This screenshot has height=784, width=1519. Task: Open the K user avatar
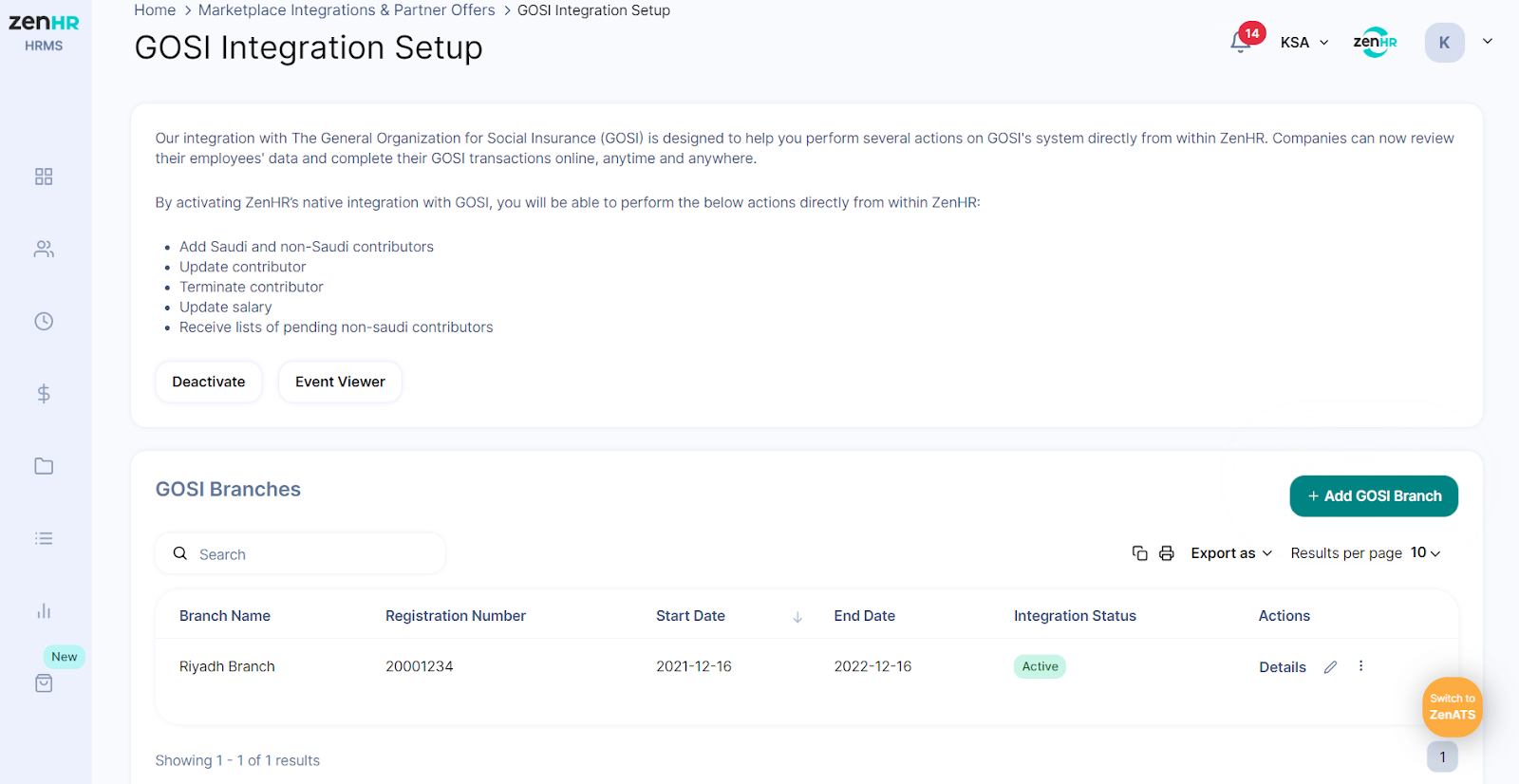(x=1444, y=42)
